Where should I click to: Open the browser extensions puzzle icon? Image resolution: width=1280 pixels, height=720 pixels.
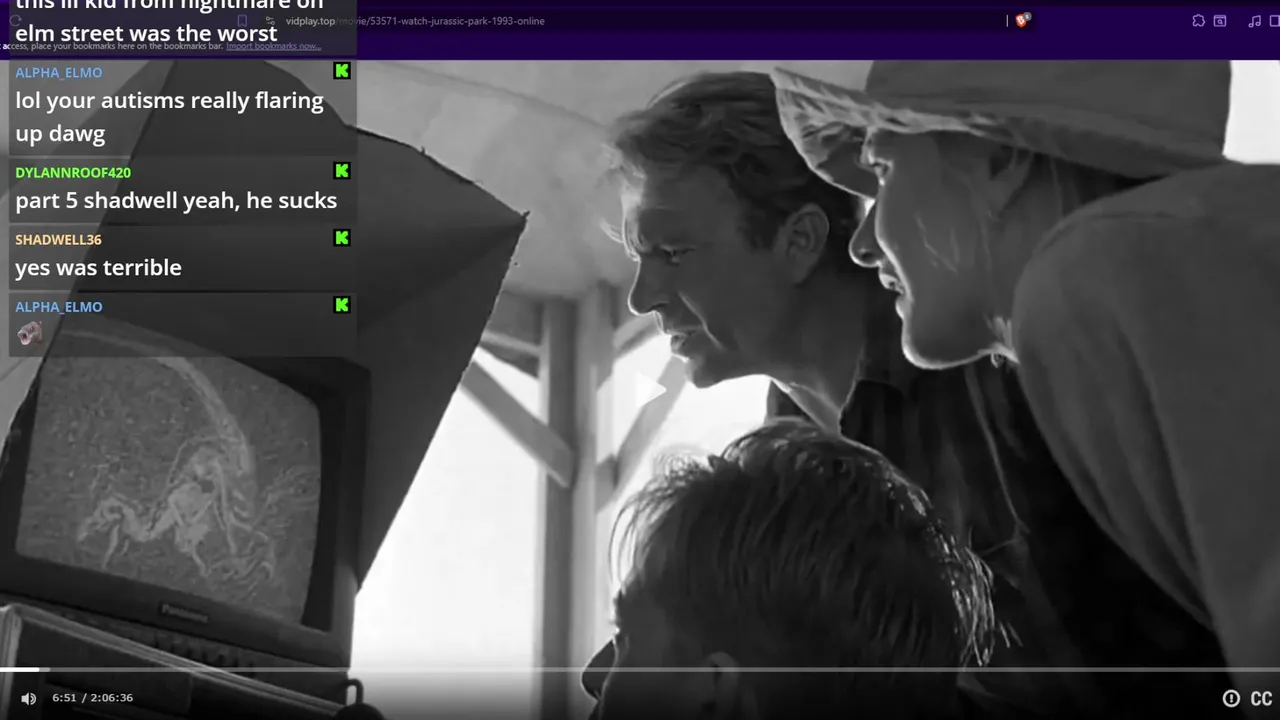point(1198,21)
